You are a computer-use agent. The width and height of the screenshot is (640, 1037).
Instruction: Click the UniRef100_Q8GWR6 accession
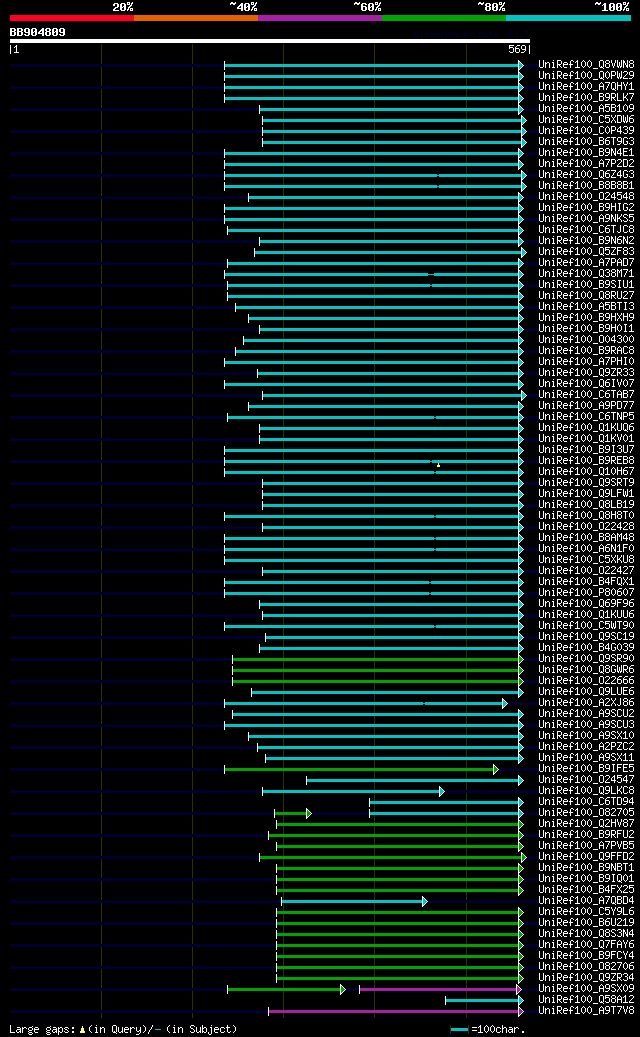point(586,670)
